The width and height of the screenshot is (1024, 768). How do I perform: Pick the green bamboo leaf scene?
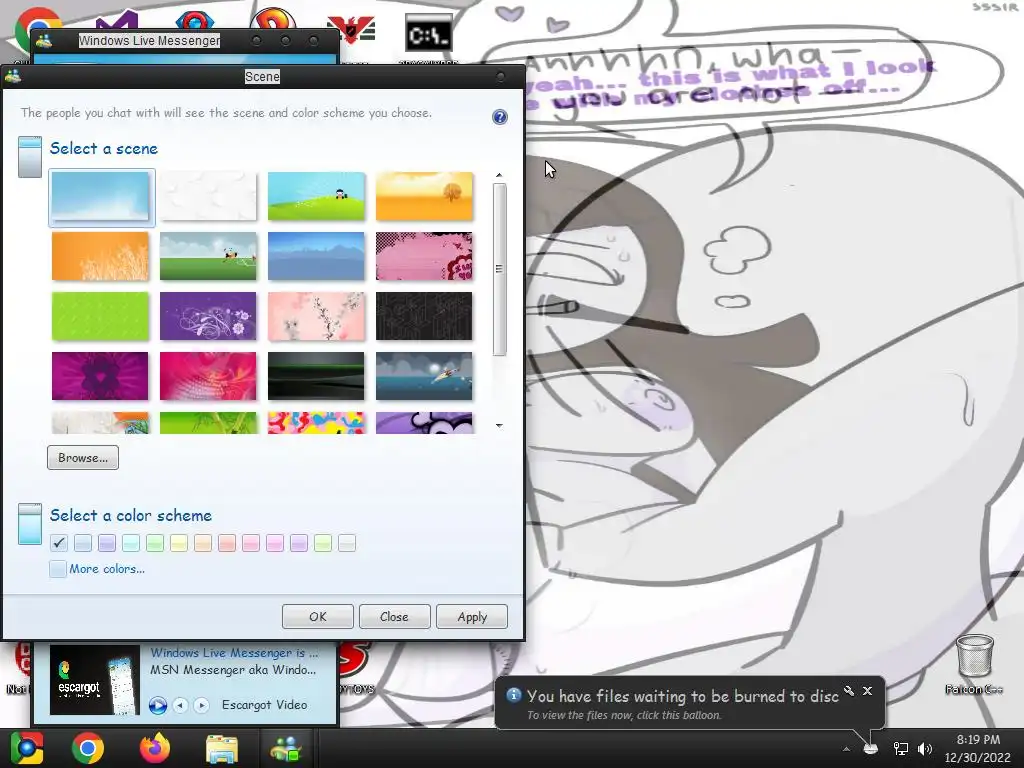(208, 423)
